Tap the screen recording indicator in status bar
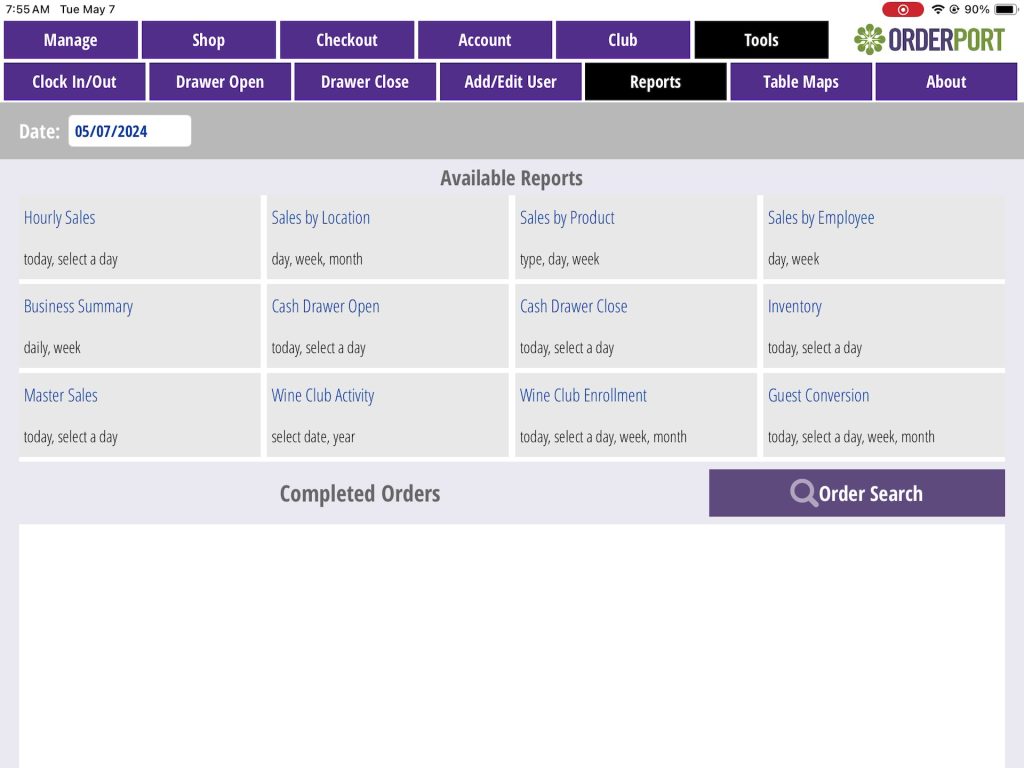The height and width of the screenshot is (768, 1024). coord(902,9)
